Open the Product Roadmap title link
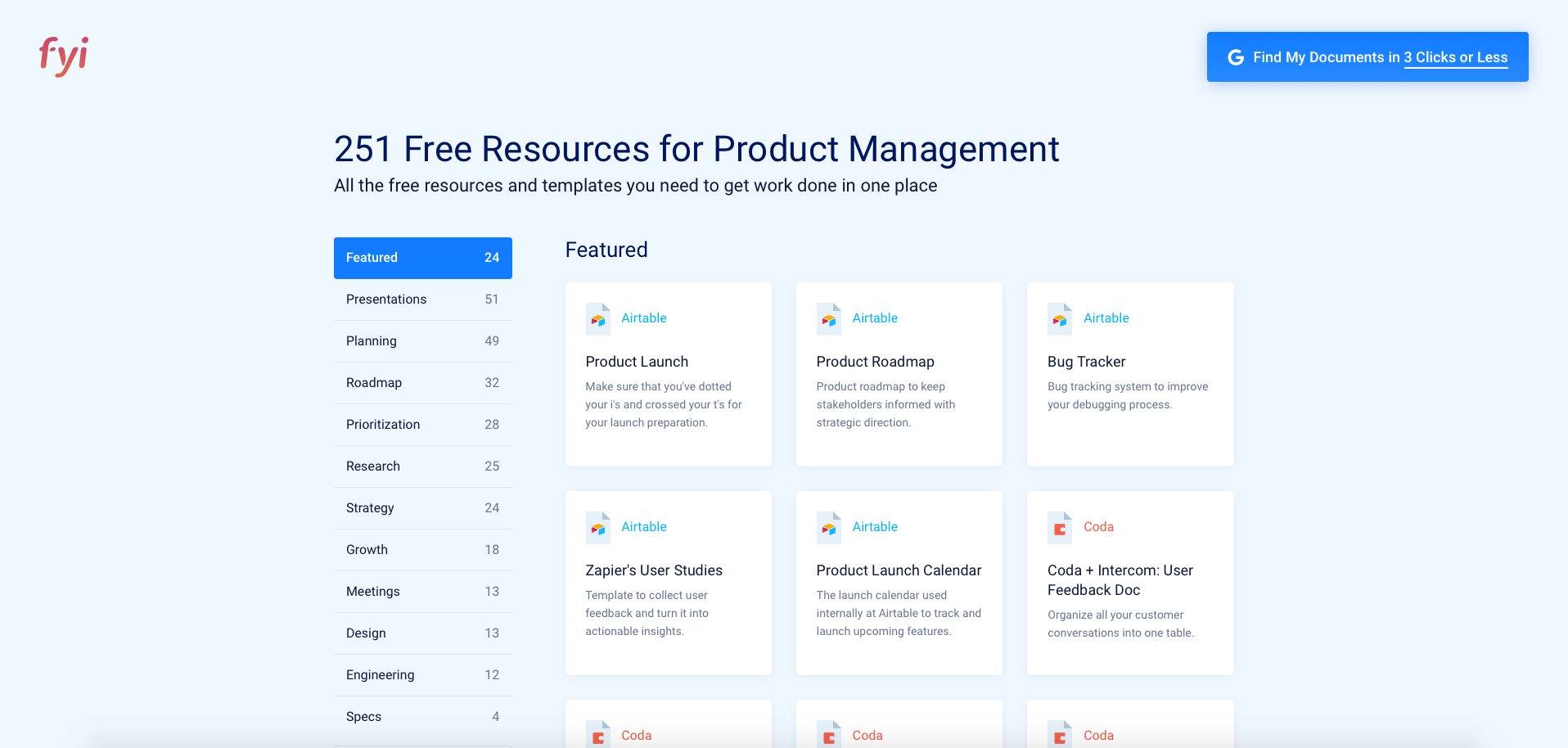The image size is (1568, 748). [x=875, y=362]
